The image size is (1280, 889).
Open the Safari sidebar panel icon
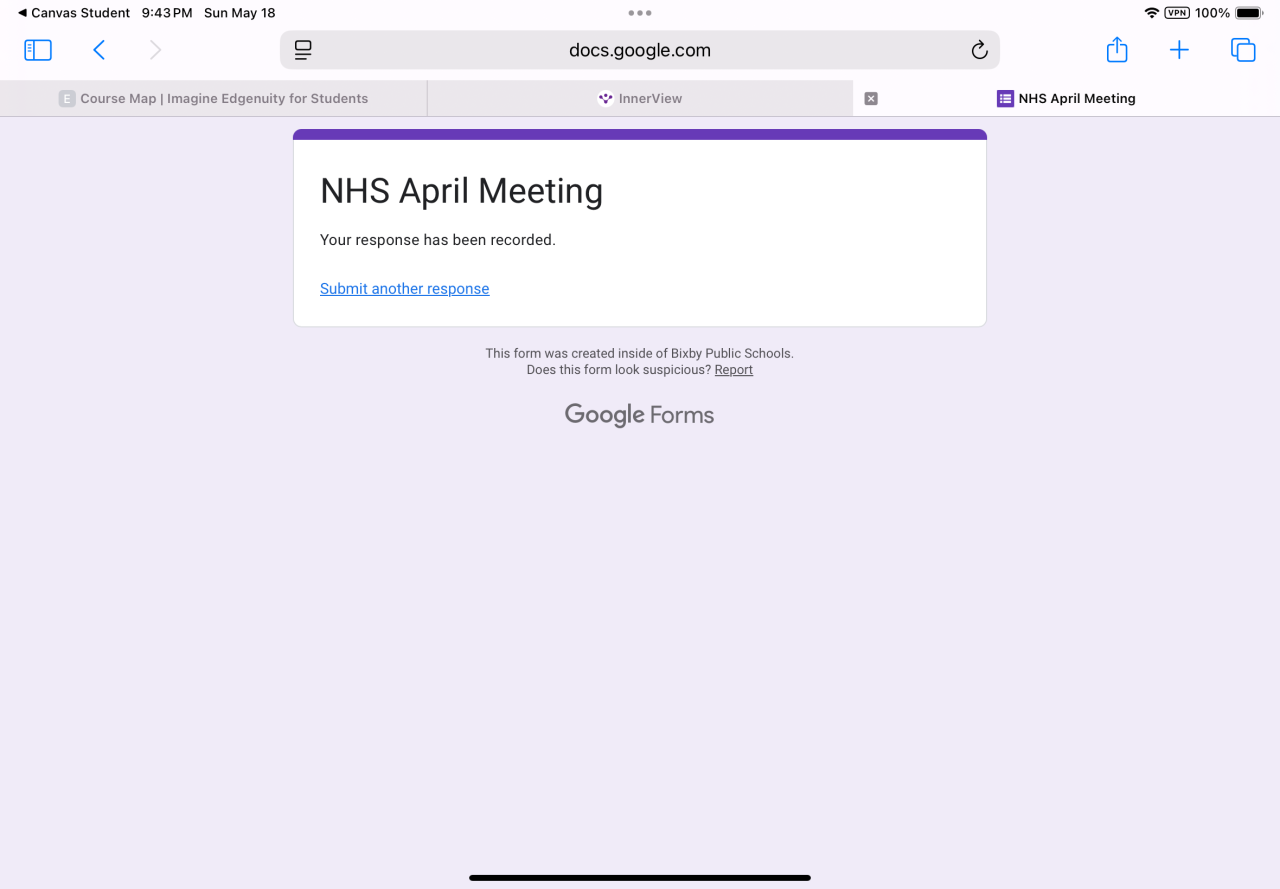[38, 50]
